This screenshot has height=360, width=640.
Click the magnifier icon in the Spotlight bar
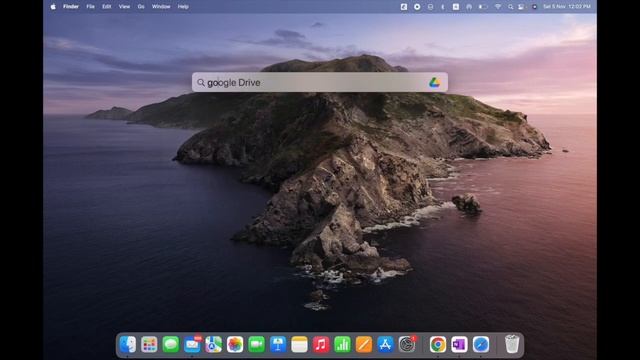201,83
